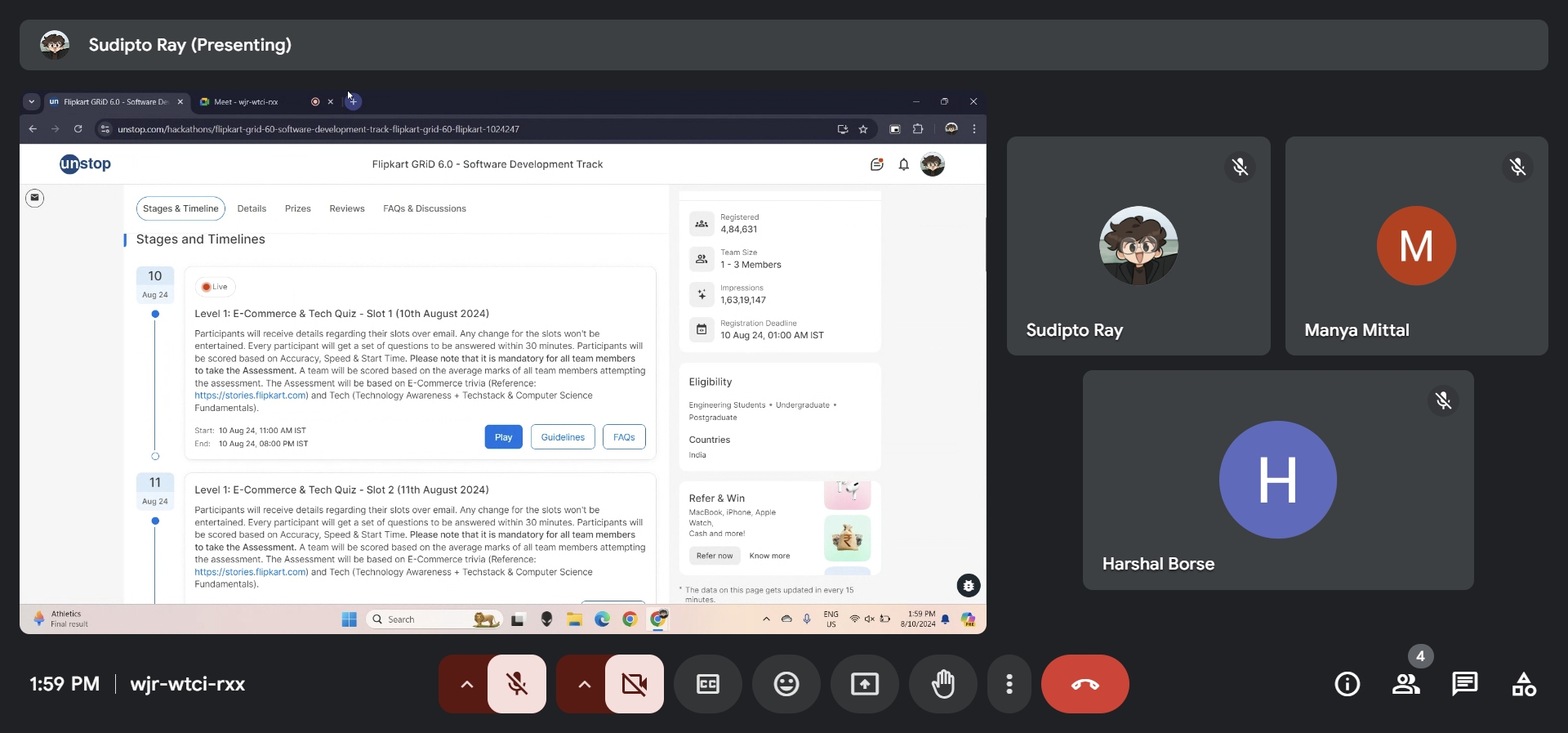This screenshot has height=733, width=1568.
Task: Switch to the Details tab
Action: point(252,208)
